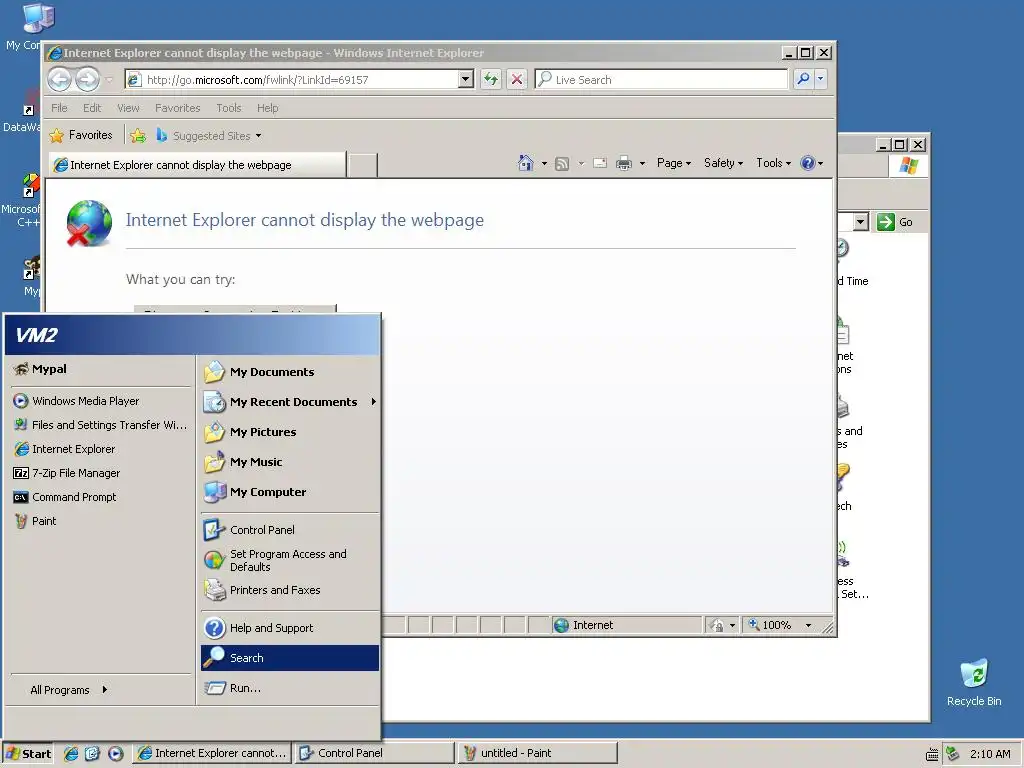Expand the address bar dropdown arrow
Viewport: 1024px width, 768px height.
(x=466, y=79)
